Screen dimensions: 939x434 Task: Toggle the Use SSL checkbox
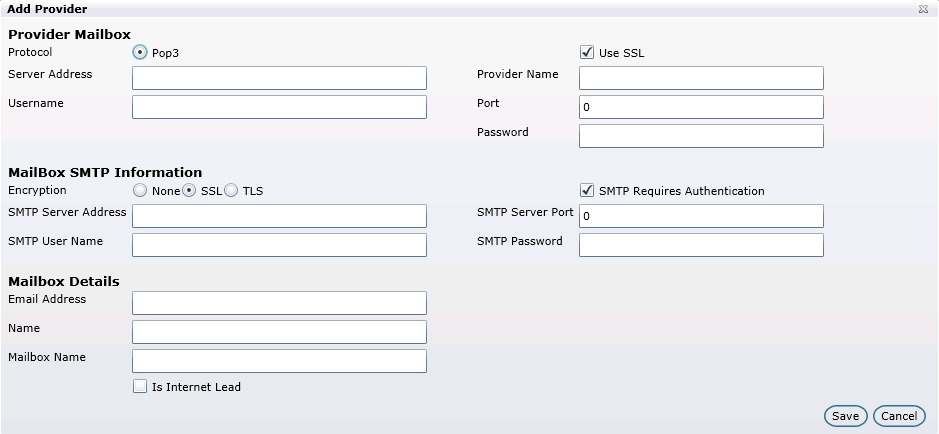tap(587, 53)
